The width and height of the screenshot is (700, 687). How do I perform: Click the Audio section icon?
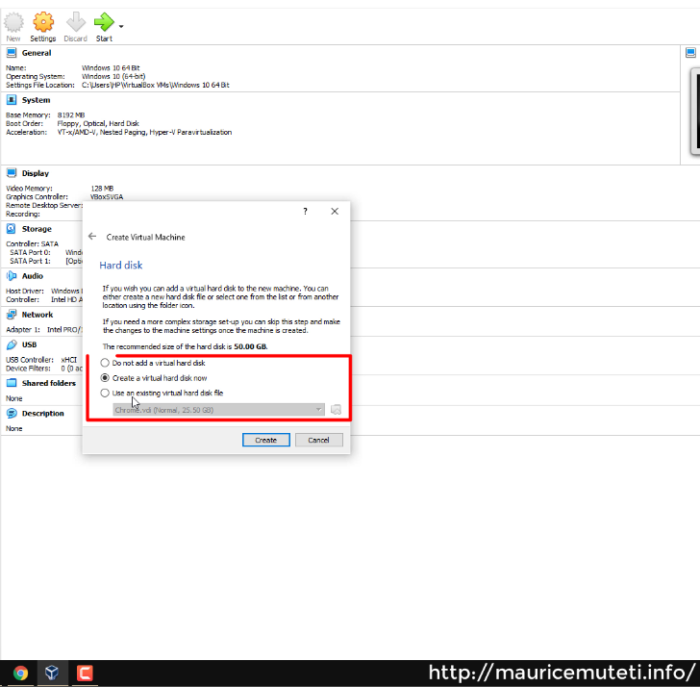click(11, 276)
